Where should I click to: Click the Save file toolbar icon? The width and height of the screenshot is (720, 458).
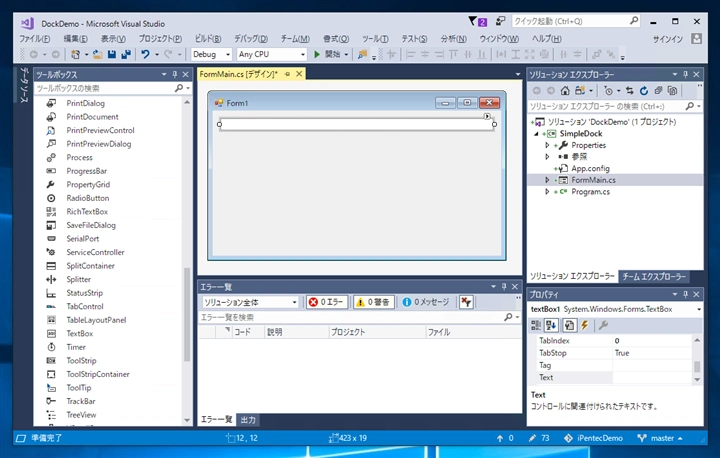click(x=112, y=54)
